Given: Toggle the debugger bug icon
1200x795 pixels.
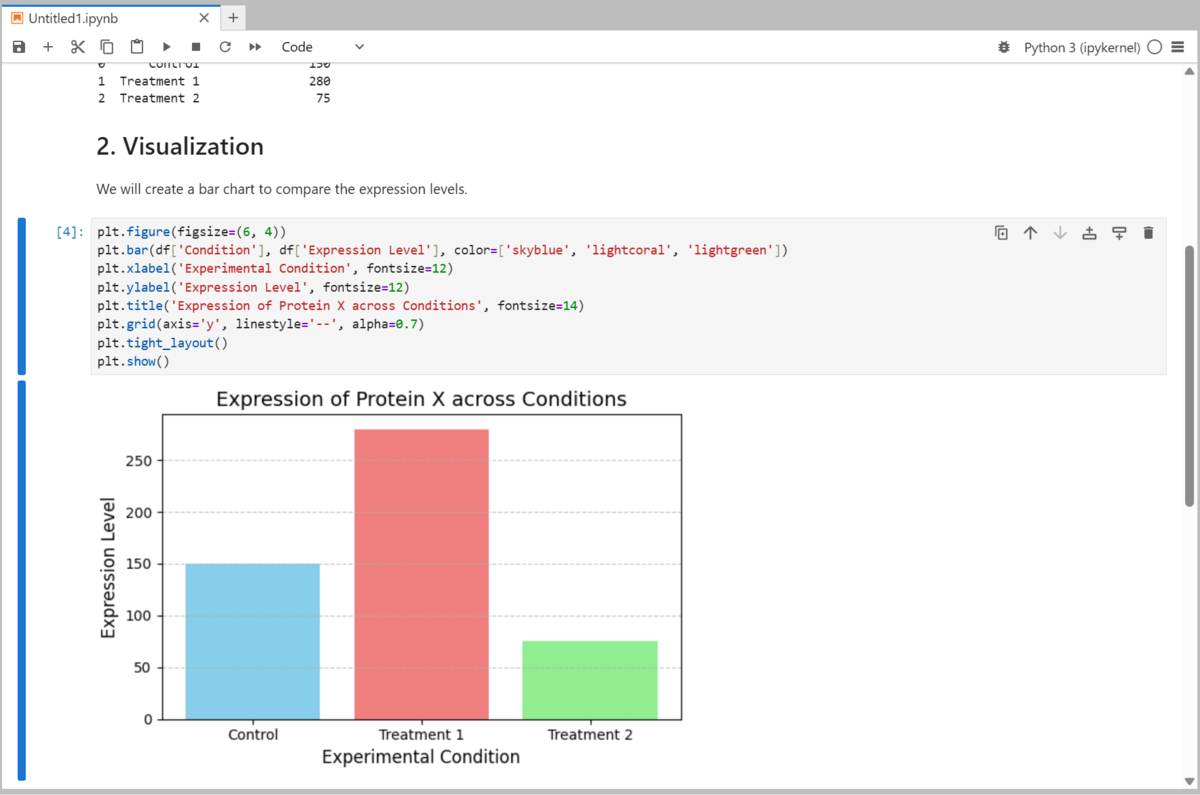Looking at the screenshot, I should tap(1005, 46).
